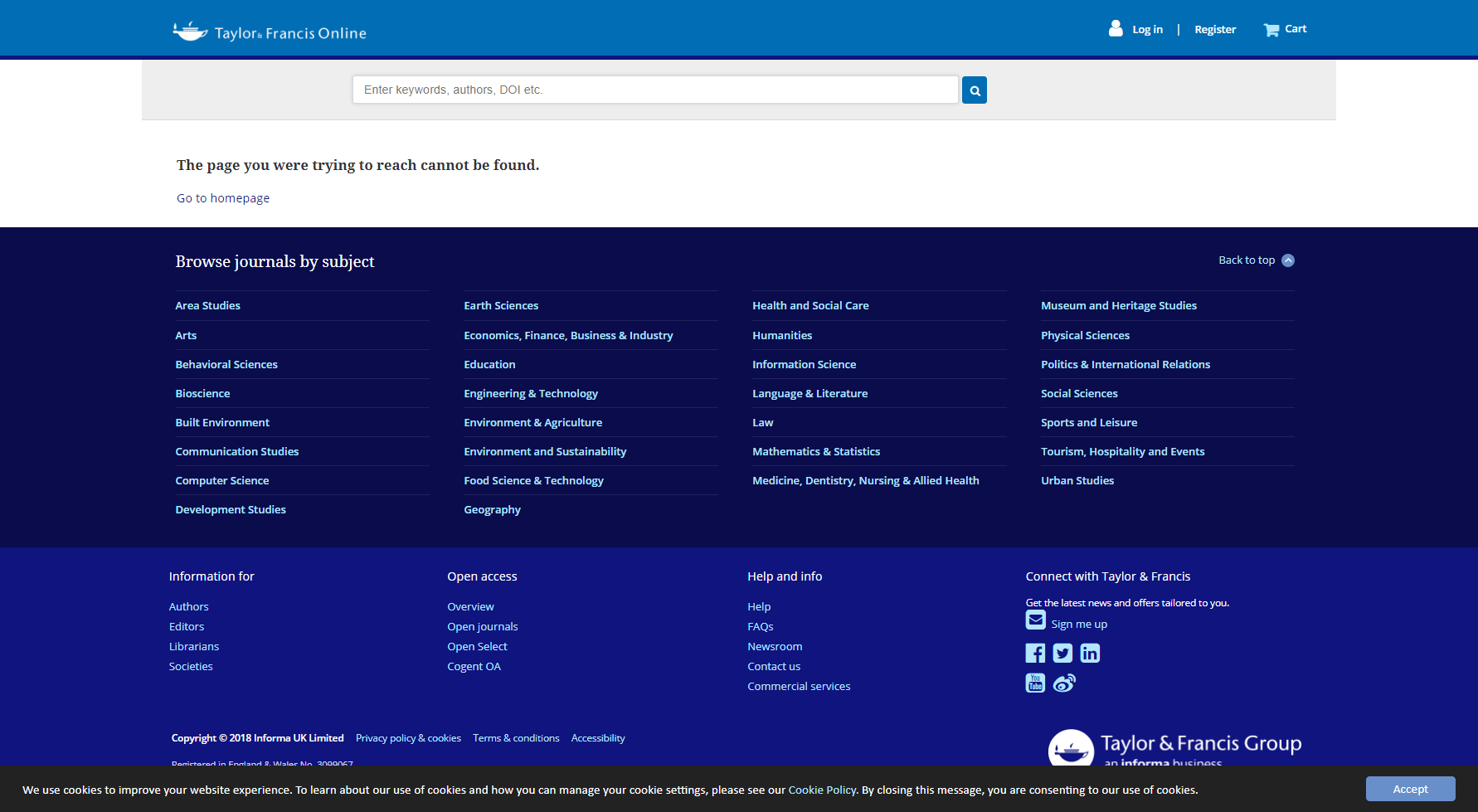Screen dimensions: 1478x812
Task: Select Politics & International Relations
Action: tap(1126, 365)
